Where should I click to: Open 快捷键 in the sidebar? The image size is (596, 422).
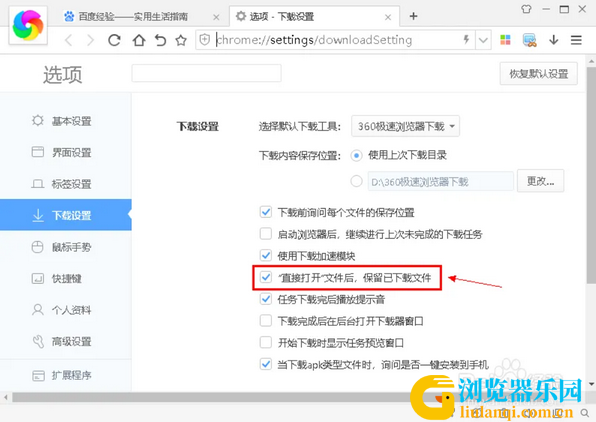click(x=66, y=279)
